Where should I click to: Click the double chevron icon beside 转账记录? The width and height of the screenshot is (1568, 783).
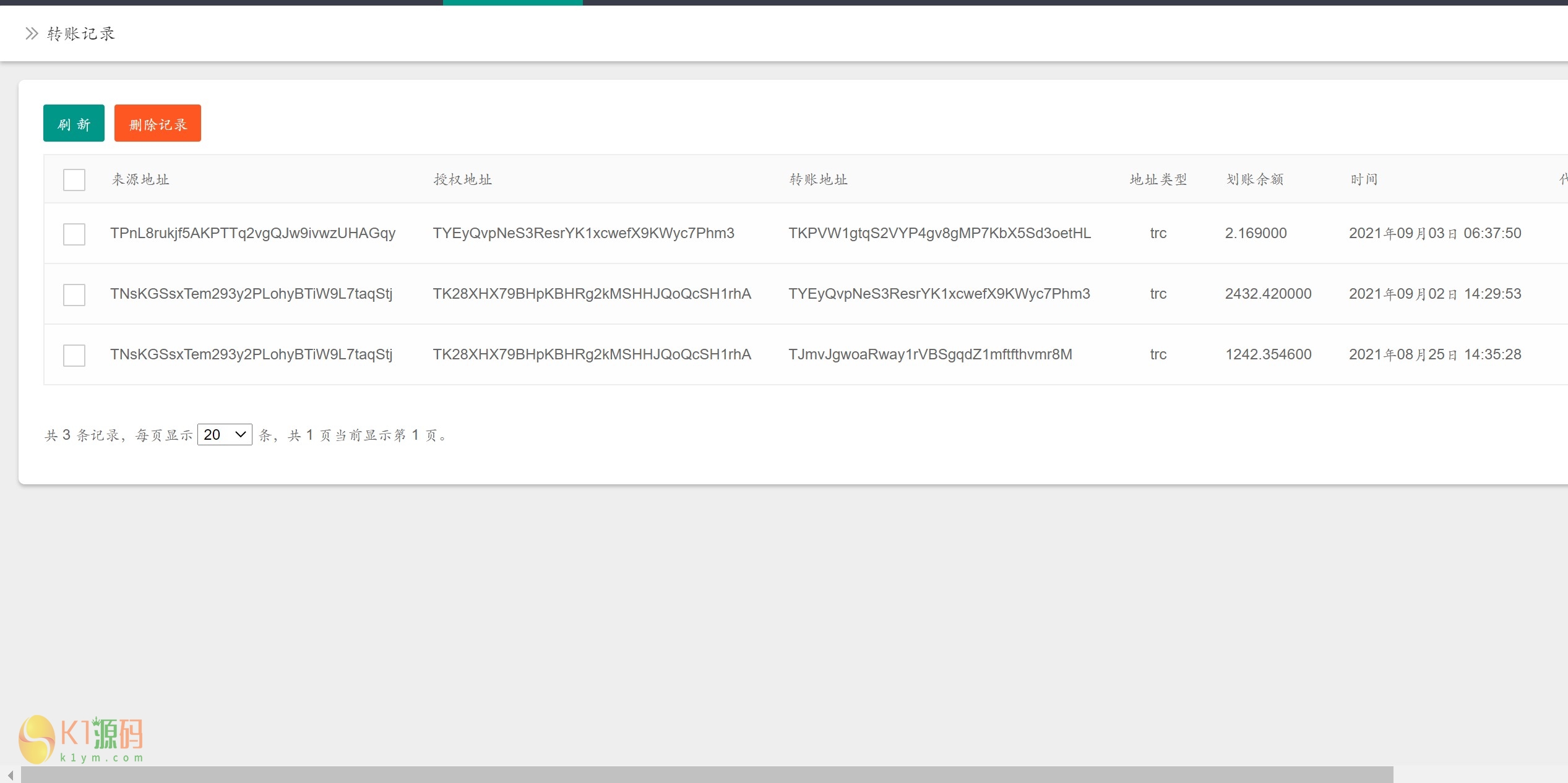click(x=32, y=33)
